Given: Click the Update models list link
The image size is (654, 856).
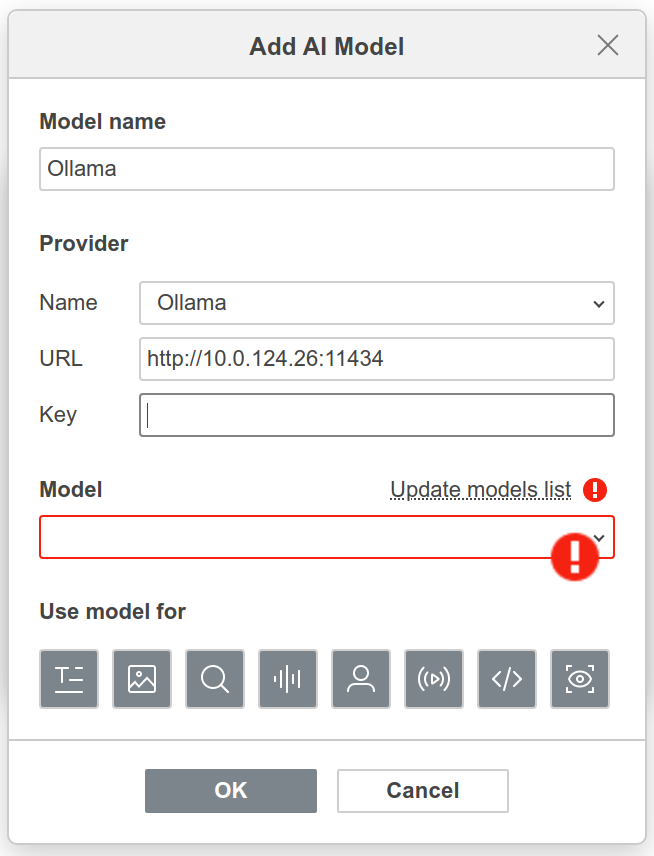Looking at the screenshot, I should click(481, 490).
